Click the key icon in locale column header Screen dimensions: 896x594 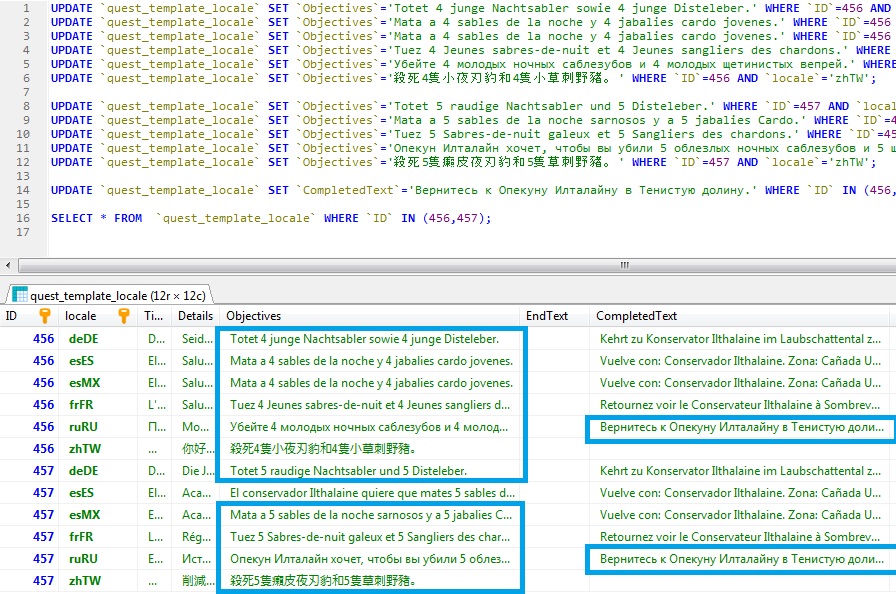click(123, 316)
